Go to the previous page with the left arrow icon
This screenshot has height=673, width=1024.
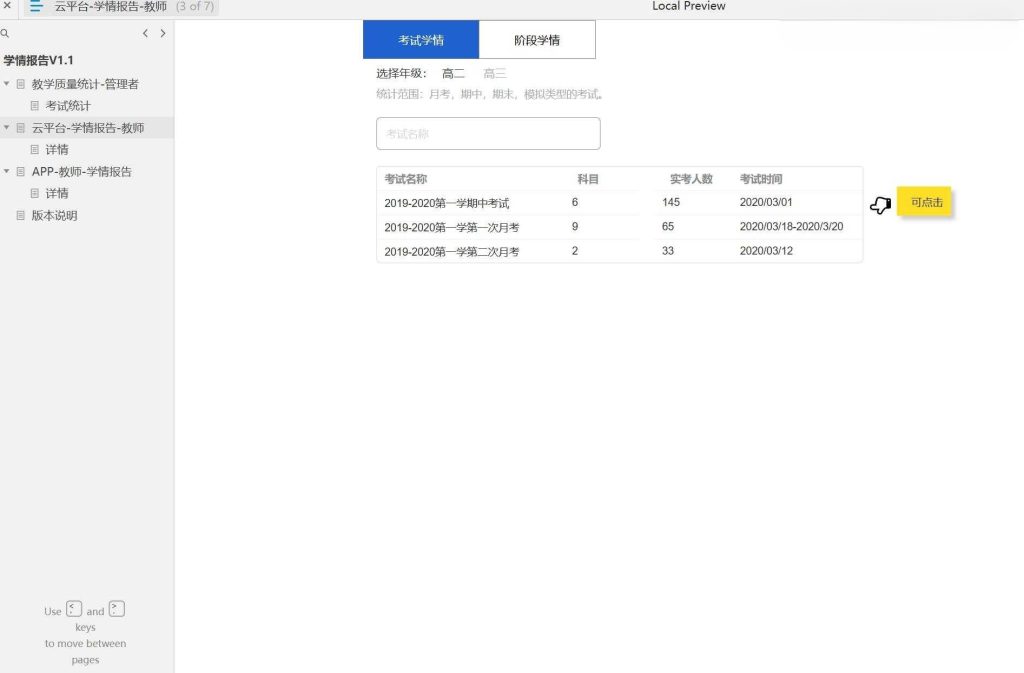pyautogui.click(x=145, y=33)
